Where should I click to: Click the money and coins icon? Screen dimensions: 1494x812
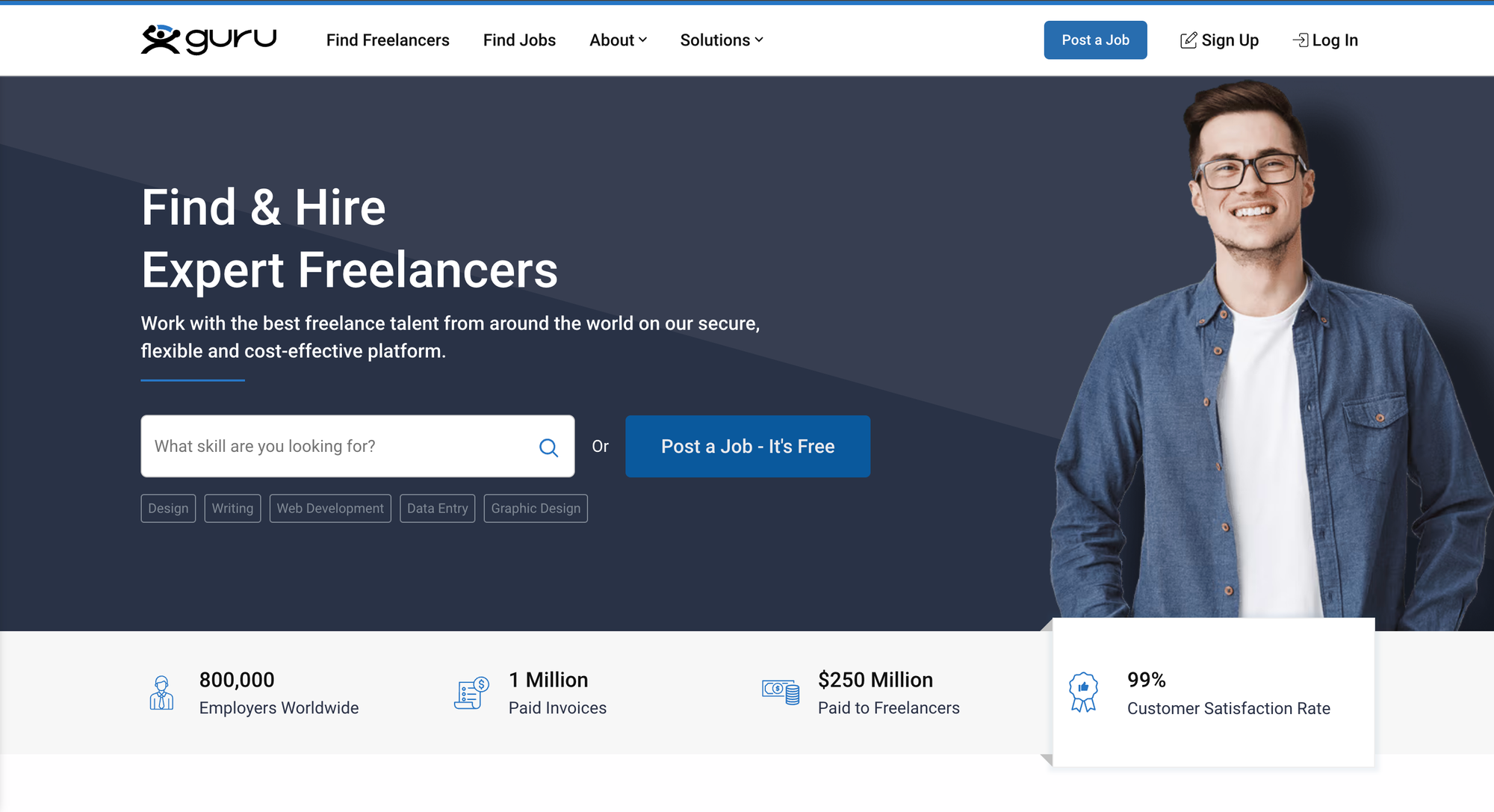[x=781, y=692]
